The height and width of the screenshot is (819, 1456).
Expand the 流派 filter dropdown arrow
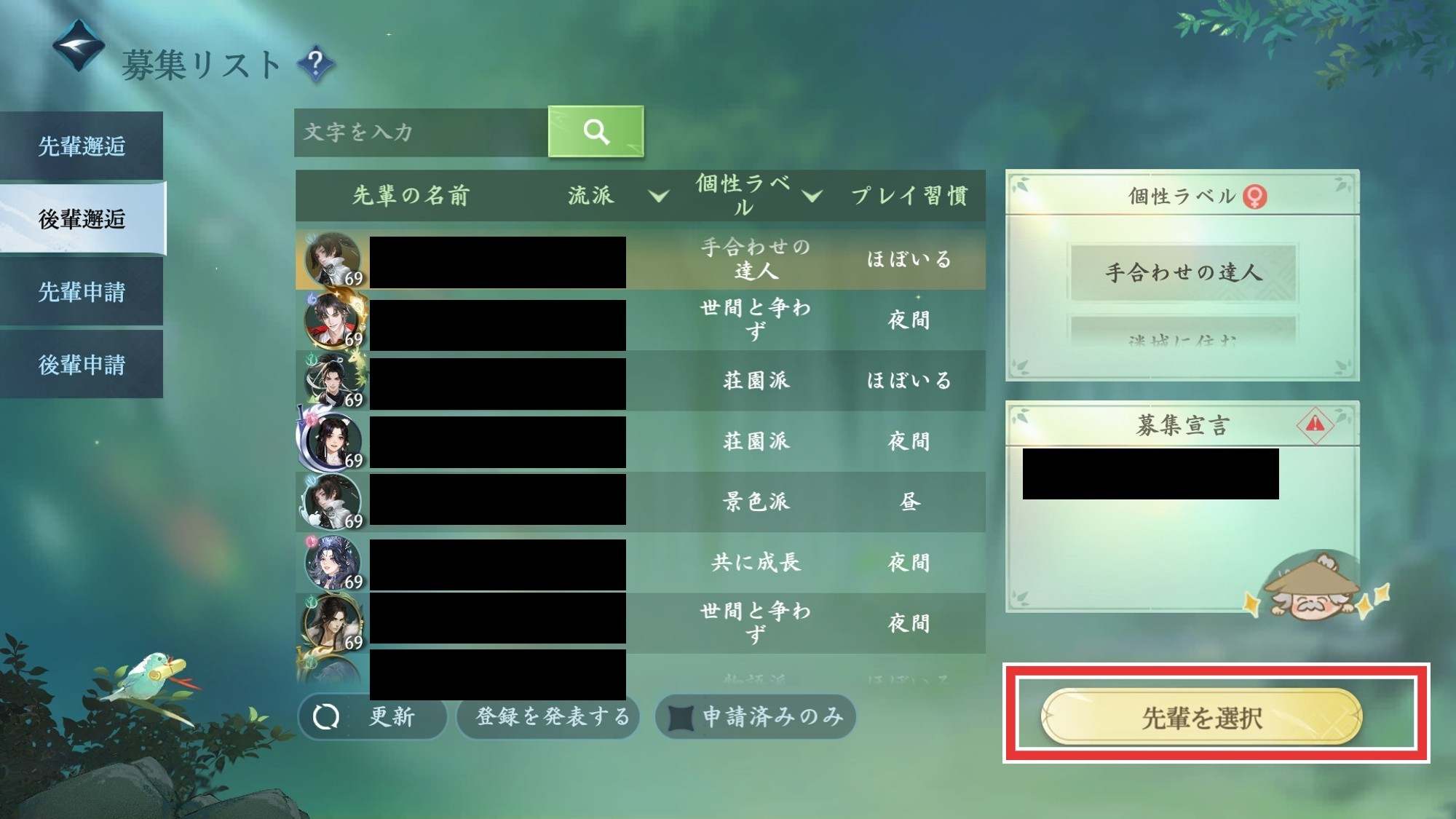pyautogui.click(x=658, y=196)
